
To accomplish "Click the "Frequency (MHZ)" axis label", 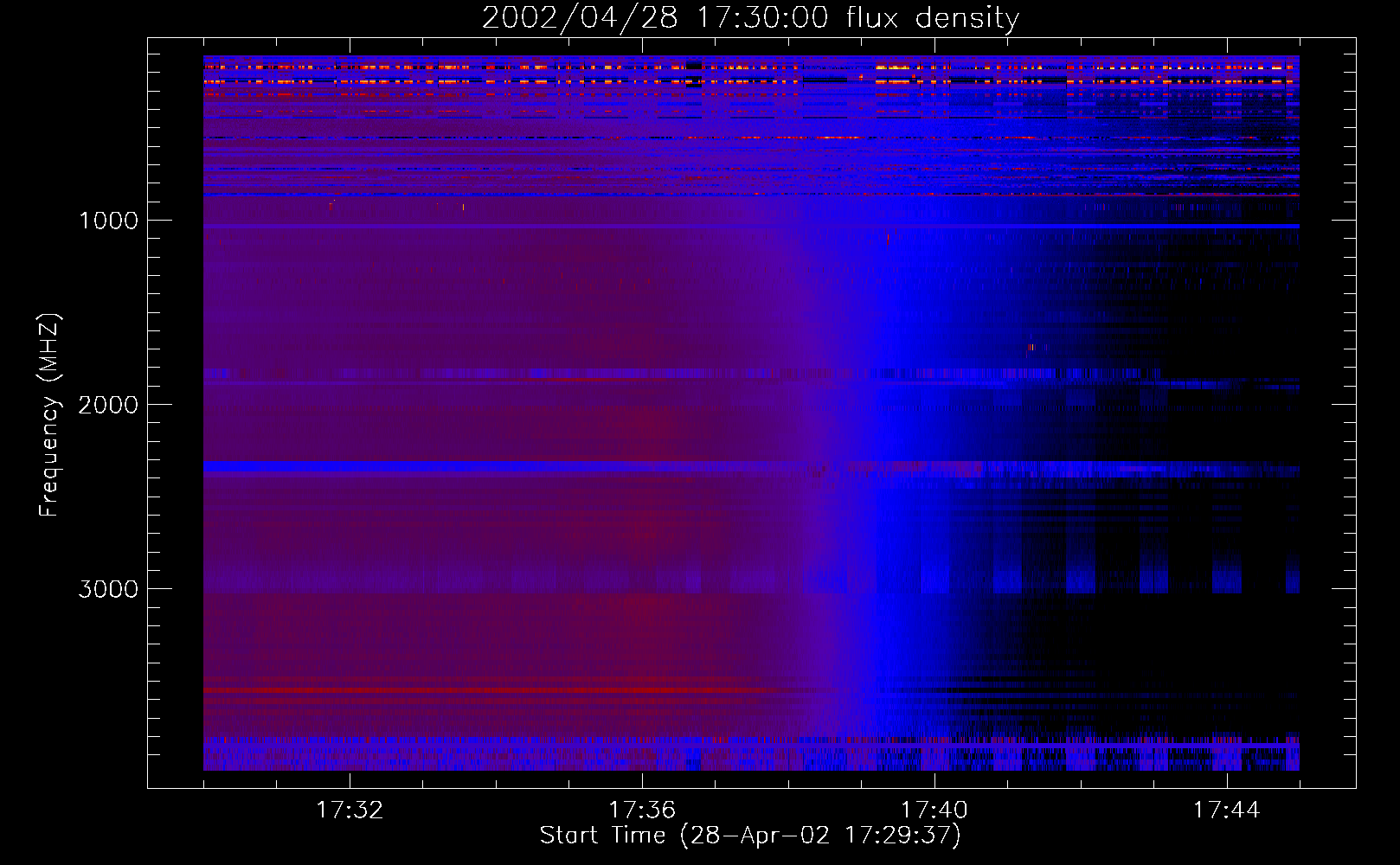I will coord(49,414).
